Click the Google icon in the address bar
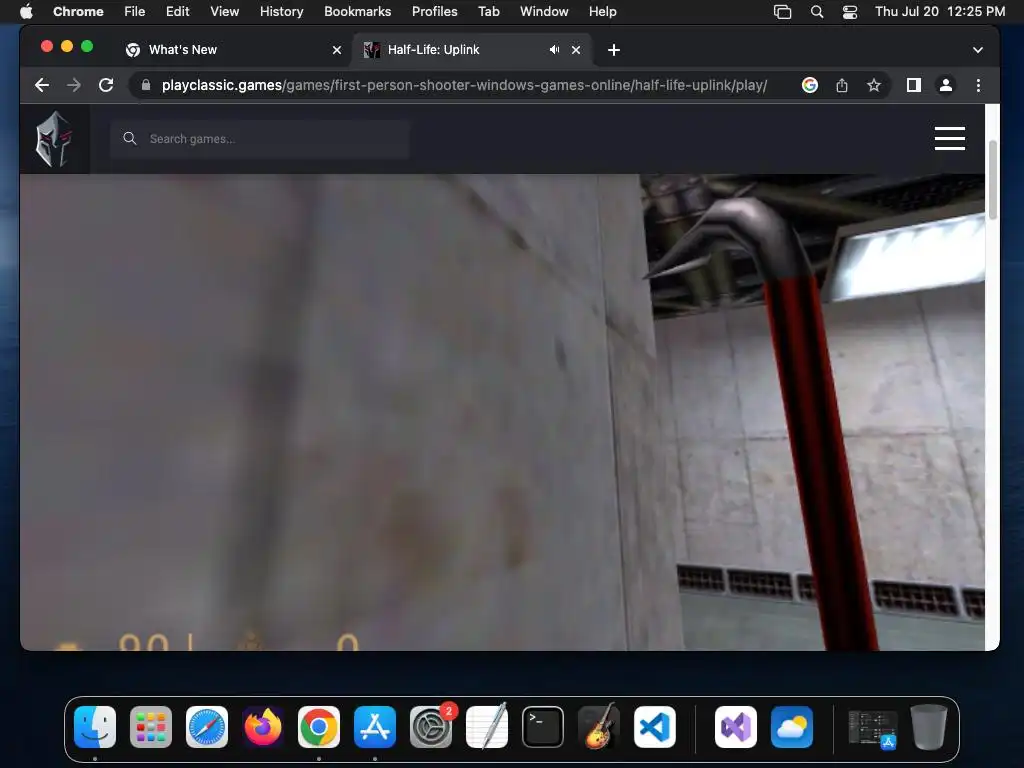Screen dimensions: 1024x768 pyautogui.click(x=810, y=85)
